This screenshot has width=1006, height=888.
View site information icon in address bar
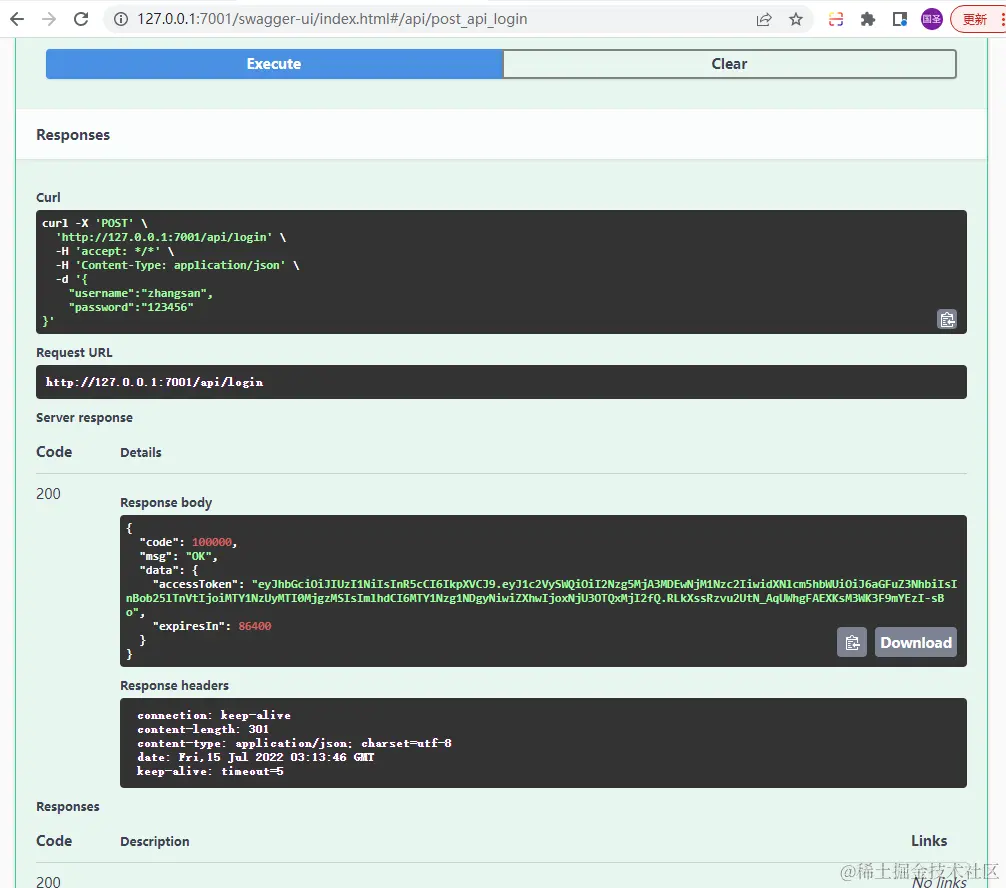pyautogui.click(x=121, y=19)
